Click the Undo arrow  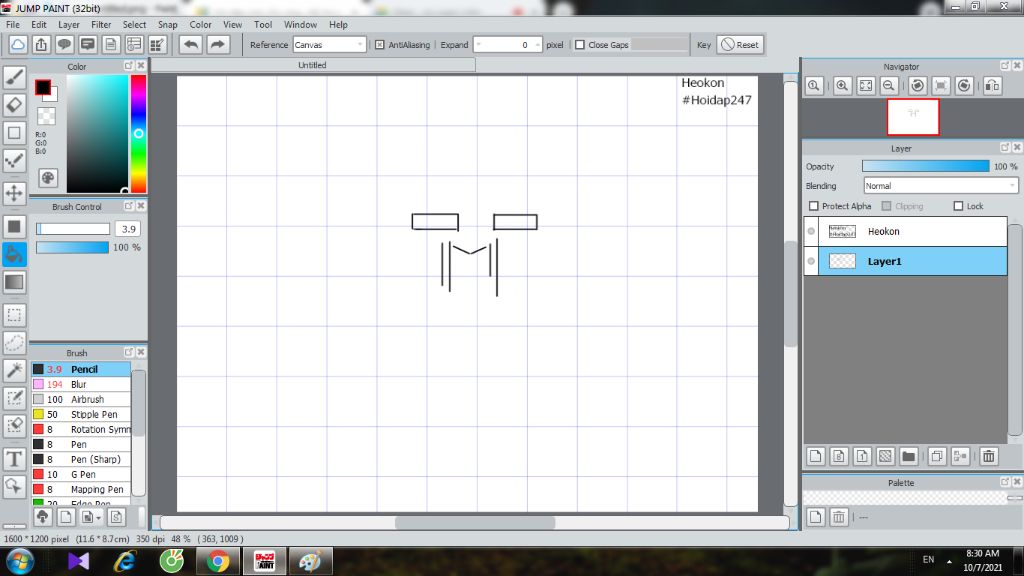191,44
